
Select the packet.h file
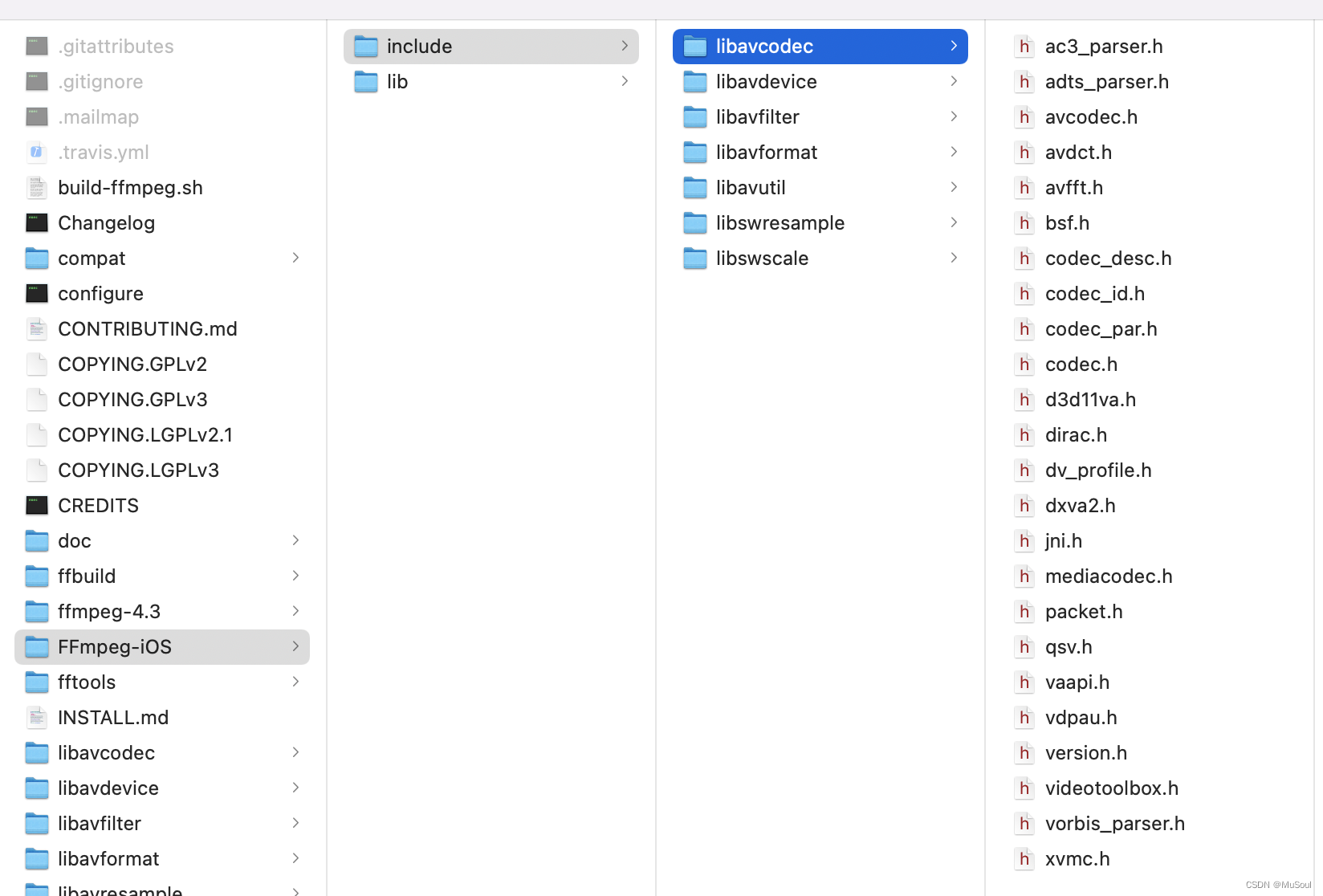(1150, 612)
